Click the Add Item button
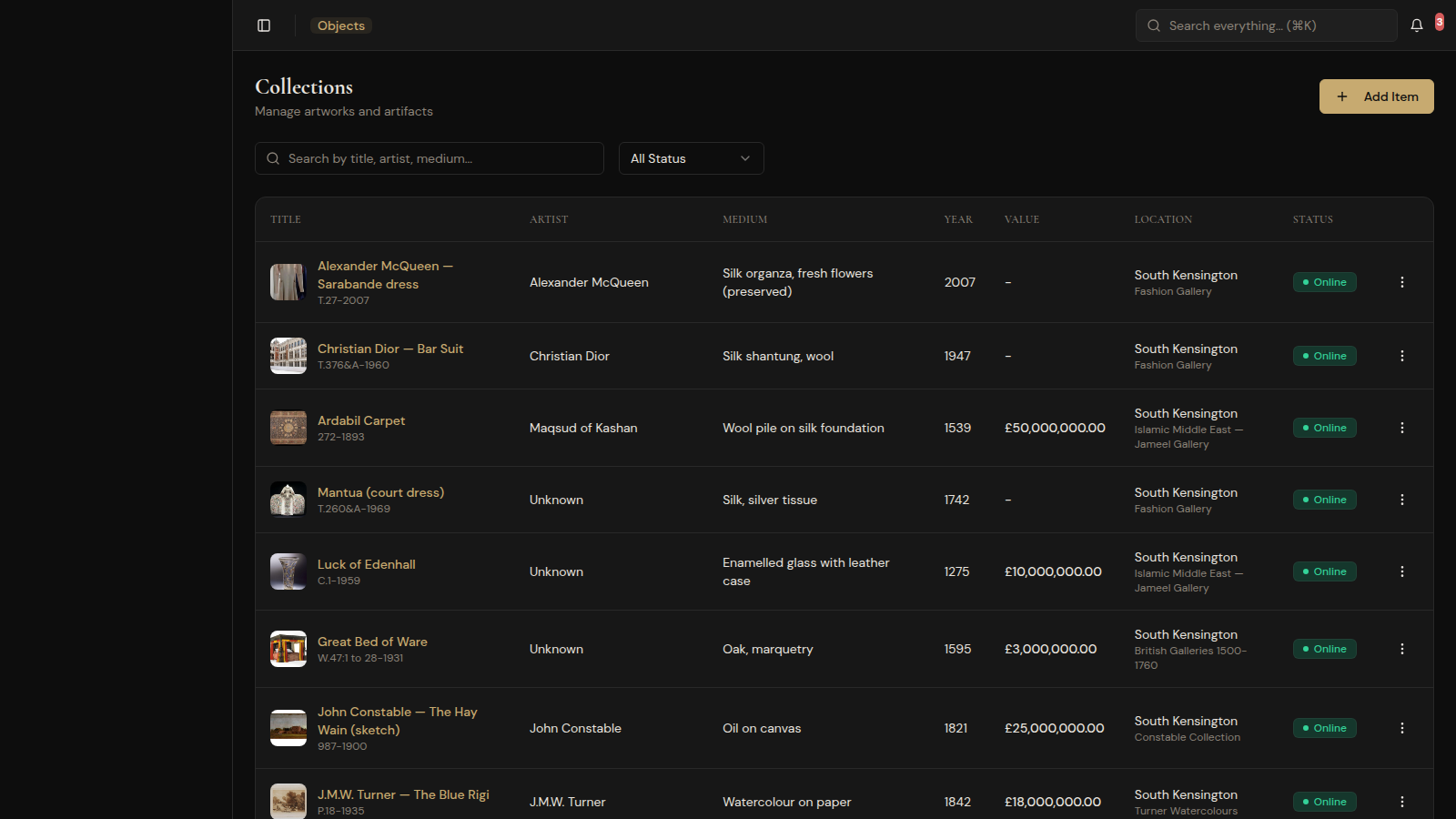Image resolution: width=1456 pixels, height=819 pixels. click(x=1376, y=96)
